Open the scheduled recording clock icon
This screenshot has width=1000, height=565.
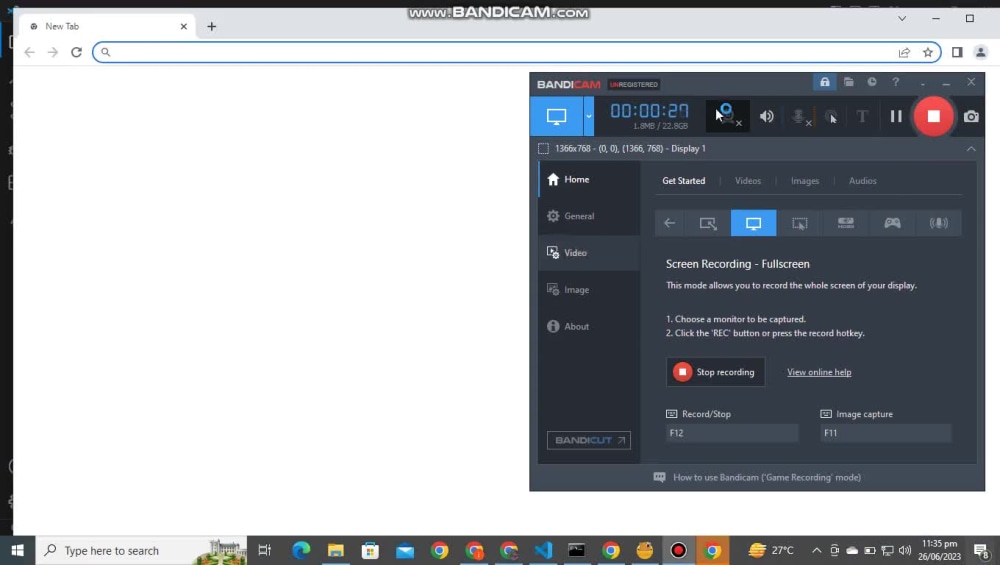tap(872, 82)
